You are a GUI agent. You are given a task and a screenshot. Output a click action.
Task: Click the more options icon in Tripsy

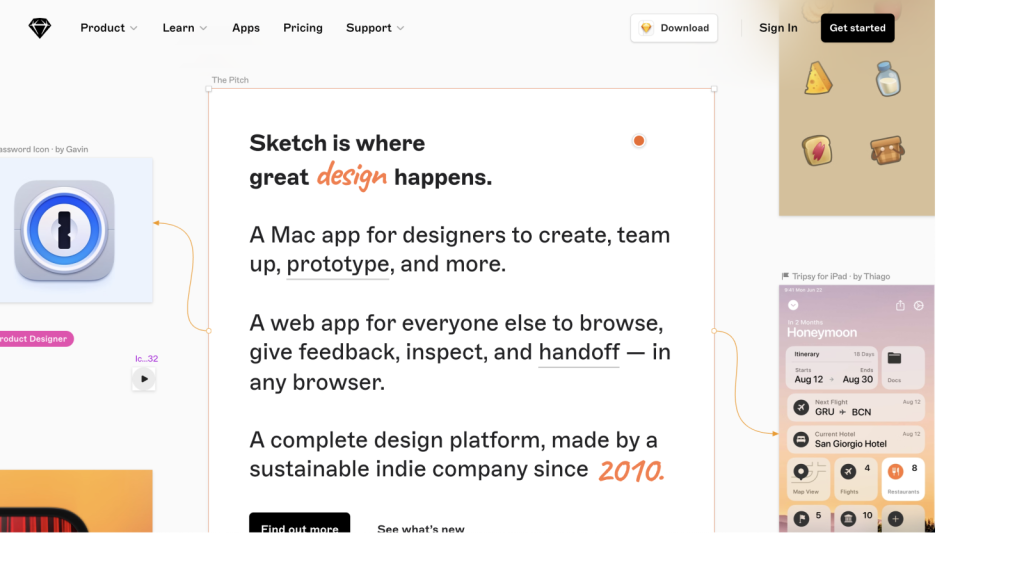[918, 306]
